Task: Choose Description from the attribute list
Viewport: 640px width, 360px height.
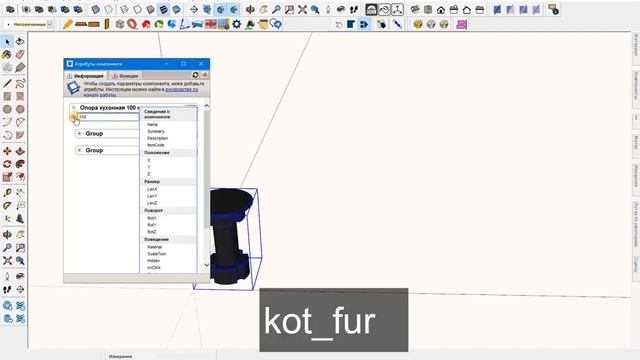Action: [158, 138]
